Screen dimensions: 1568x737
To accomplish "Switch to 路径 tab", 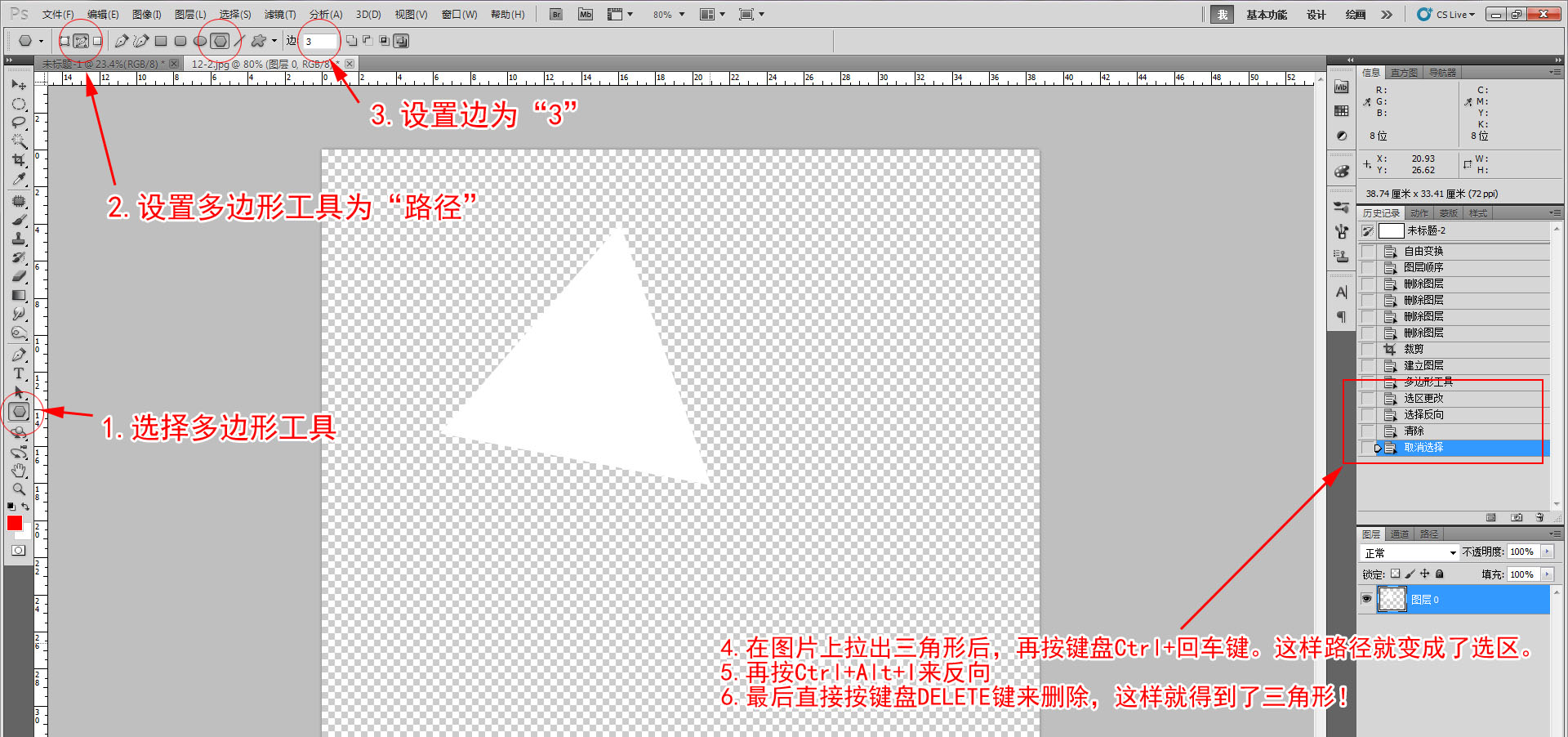I will (x=1429, y=534).
